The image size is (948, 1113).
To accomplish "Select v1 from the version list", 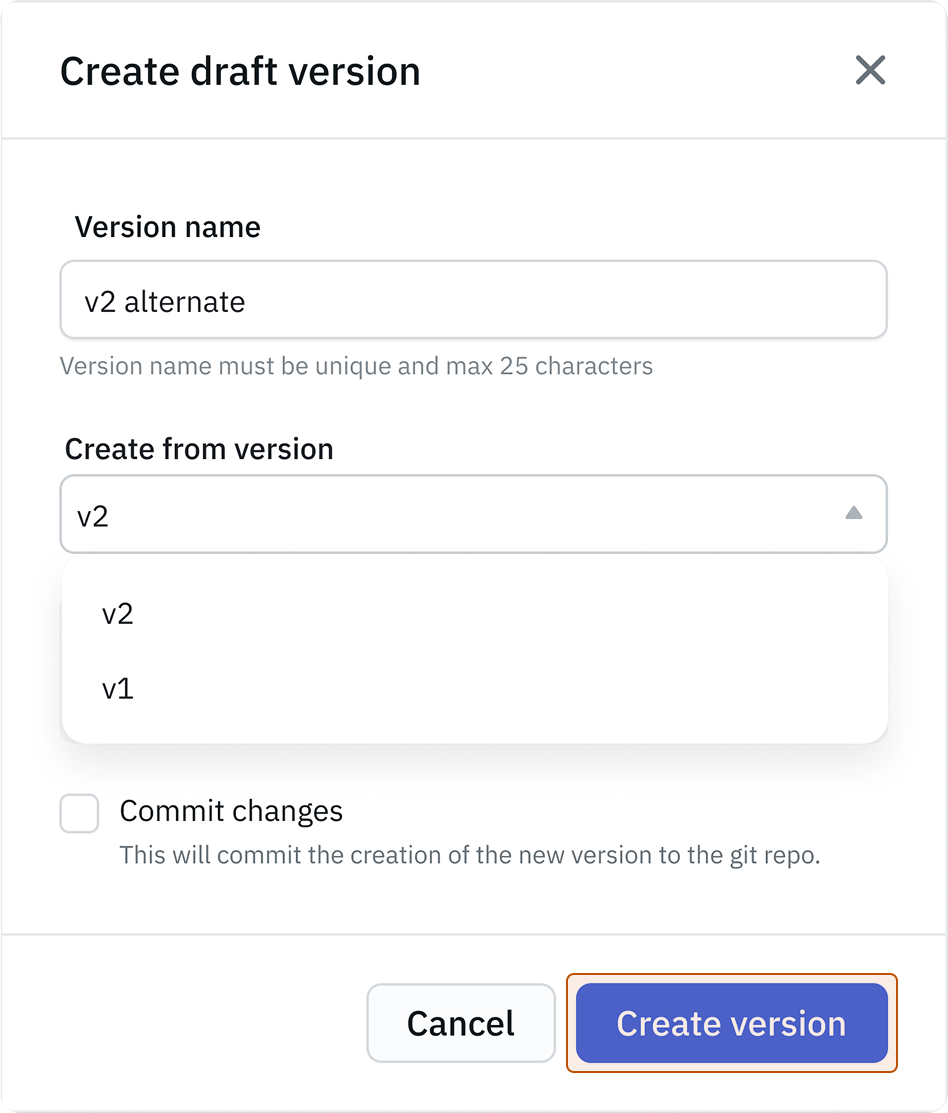I will pos(118,689).
